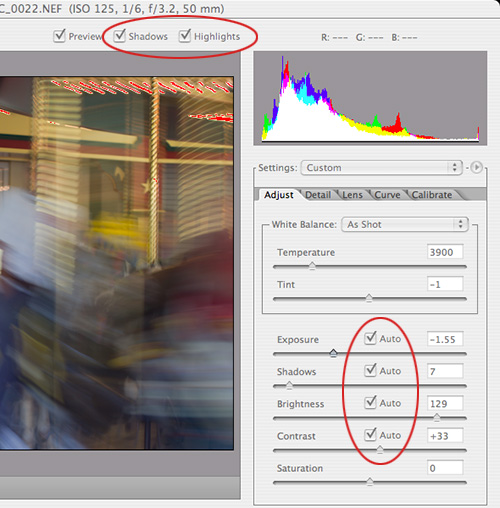Click the Temperature slider thumb
The height and width of the screenshot is (508, 500).
[312, 266]
